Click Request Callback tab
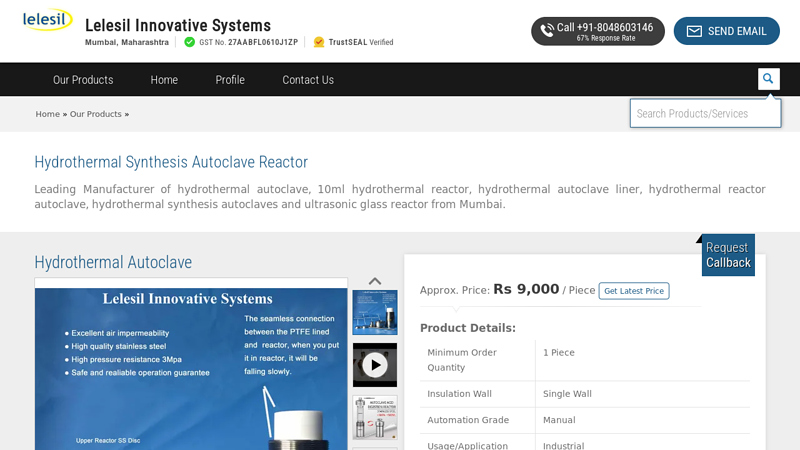Screen dimensions: 800x450 [728, 255]
